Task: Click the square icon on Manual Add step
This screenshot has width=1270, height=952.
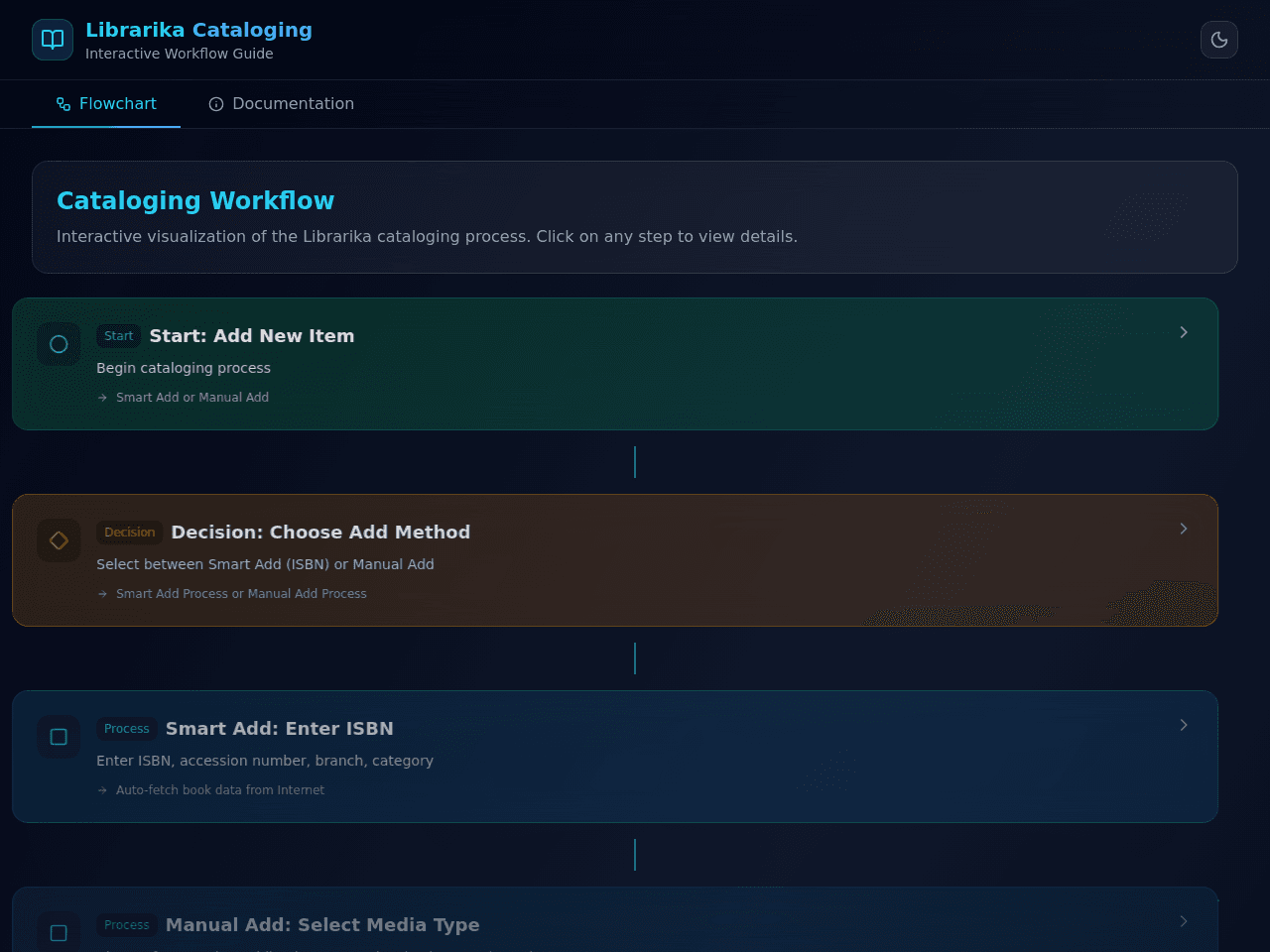Action: 59,933
